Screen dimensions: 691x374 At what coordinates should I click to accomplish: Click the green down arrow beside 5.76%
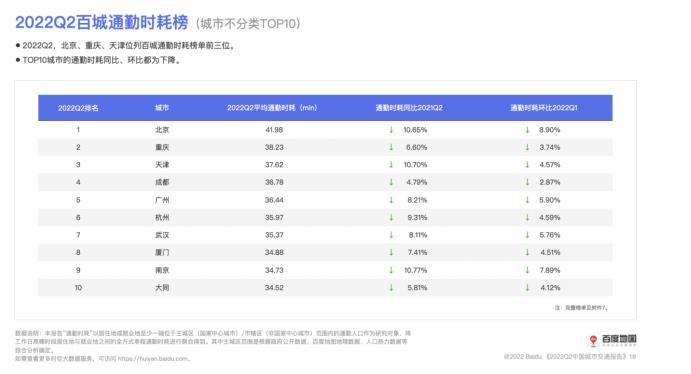[527, 235]
